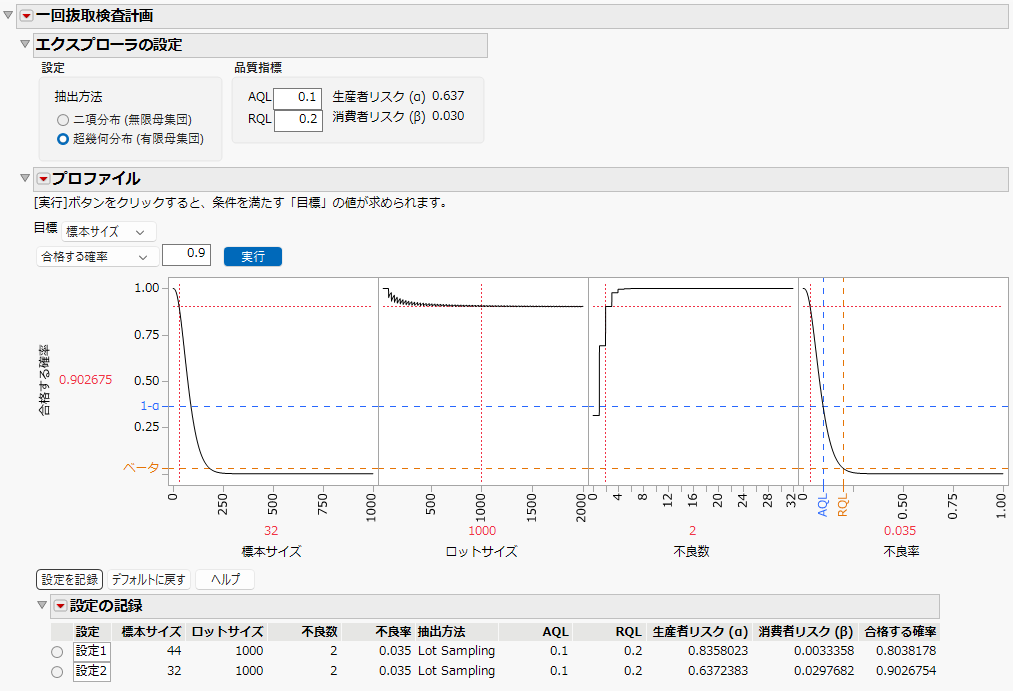Click the 不良率 axis label under plot
This screenshot has width=1013, height=691.
pos(901,552)
